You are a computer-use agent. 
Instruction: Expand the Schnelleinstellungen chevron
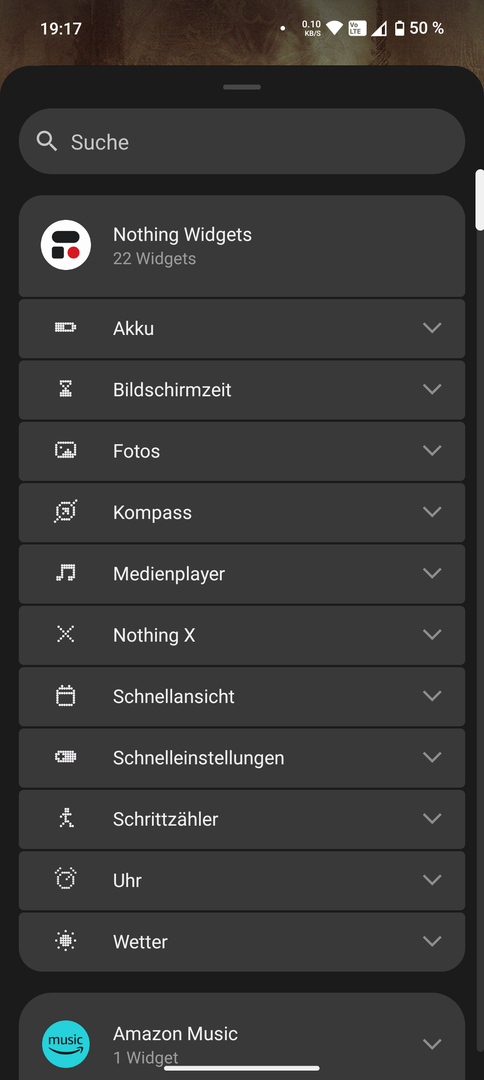click(x=432, y=757)
